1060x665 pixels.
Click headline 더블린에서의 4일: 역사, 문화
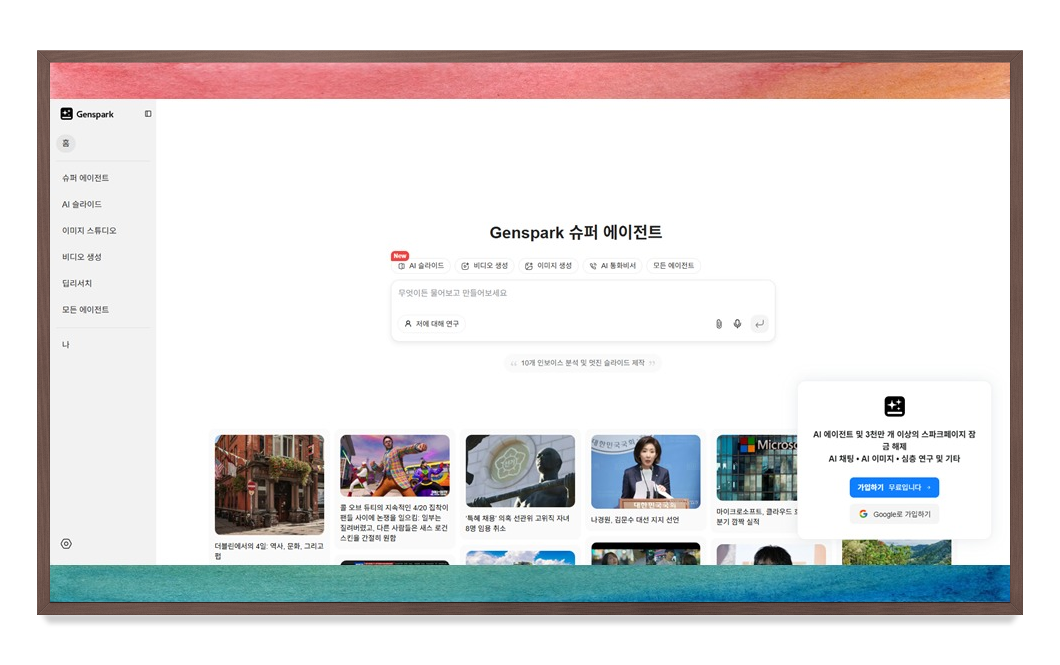coord(269,551)
